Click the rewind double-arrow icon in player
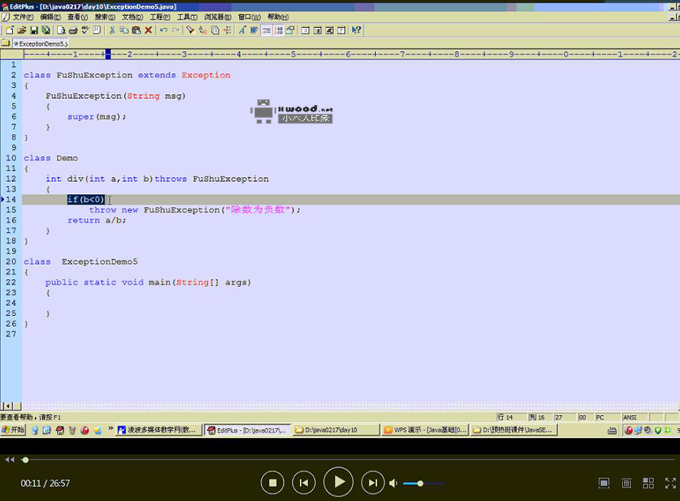This screenshot has width=680, height=501. coord(10,460)
